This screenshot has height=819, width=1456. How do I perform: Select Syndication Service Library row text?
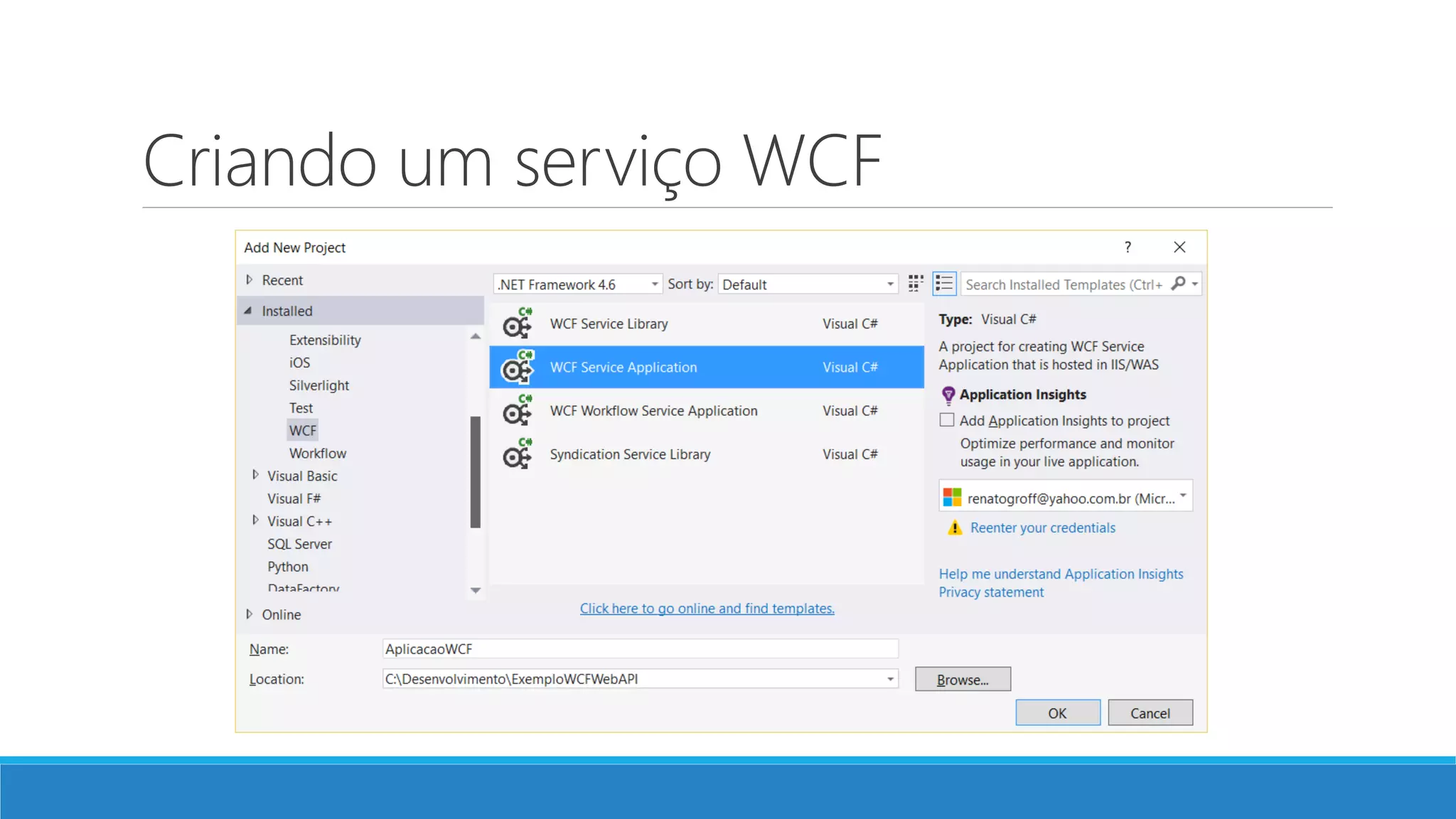[x=630, y=454]
